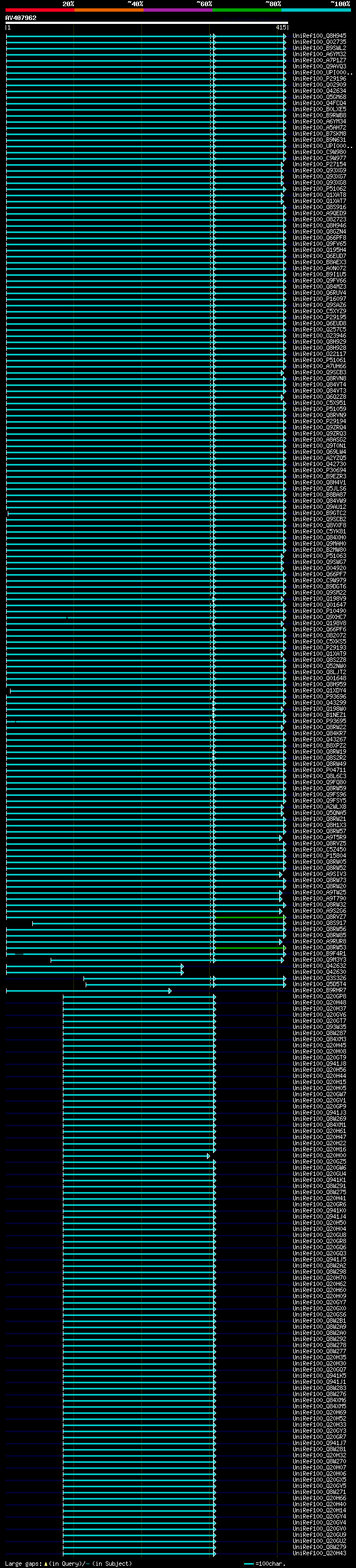Click UniRef100_C9W977 label
Screen dimensions: 356x1568
tap(319, 159)
